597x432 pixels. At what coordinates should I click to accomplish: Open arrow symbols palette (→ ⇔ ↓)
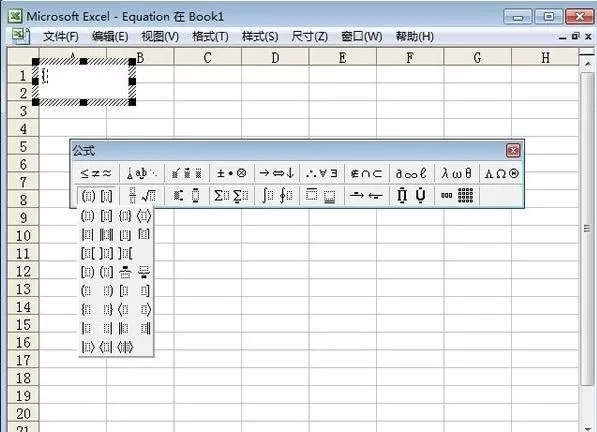click(277, 174)
